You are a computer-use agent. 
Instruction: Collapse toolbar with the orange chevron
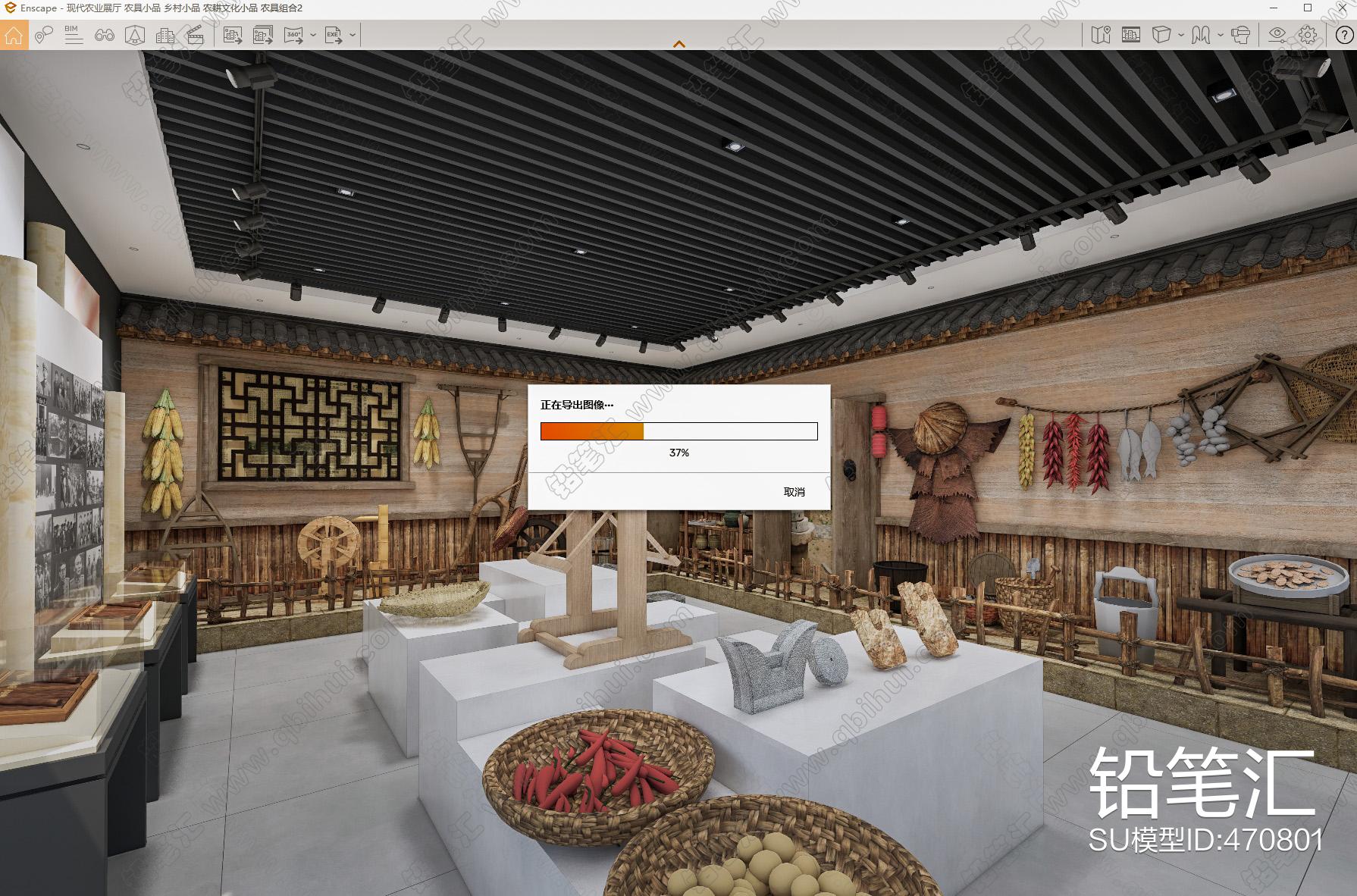(679, 44)
